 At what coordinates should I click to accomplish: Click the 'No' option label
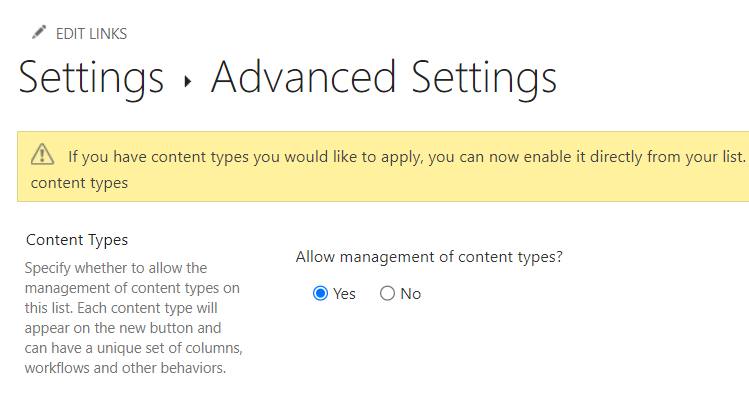click(x=411, y=294)
